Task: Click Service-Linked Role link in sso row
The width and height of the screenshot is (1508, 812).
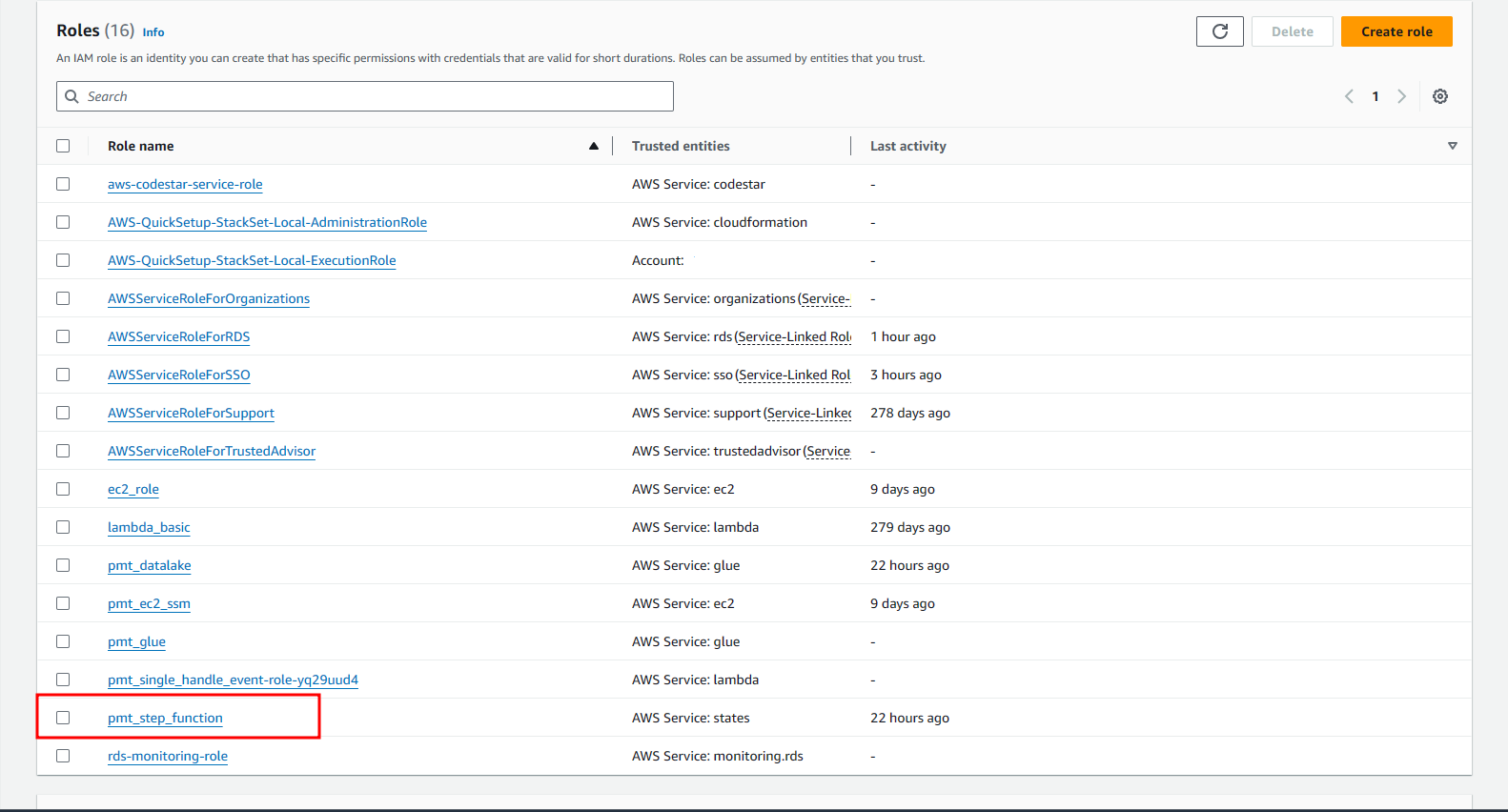Action: coord(794,375)
